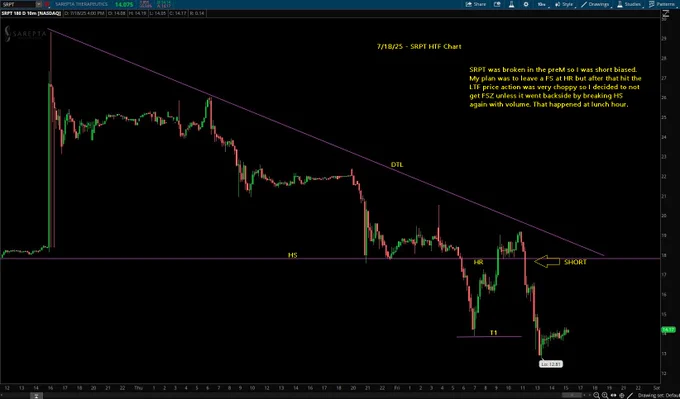Screen dimensions: 680x399
Task: Click the green current price tag on price axis
Action: [668, 330]
